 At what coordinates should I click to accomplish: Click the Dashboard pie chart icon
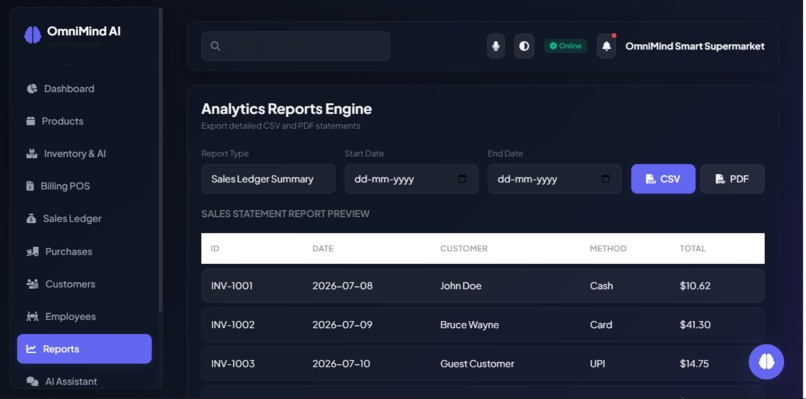point(32,88)
